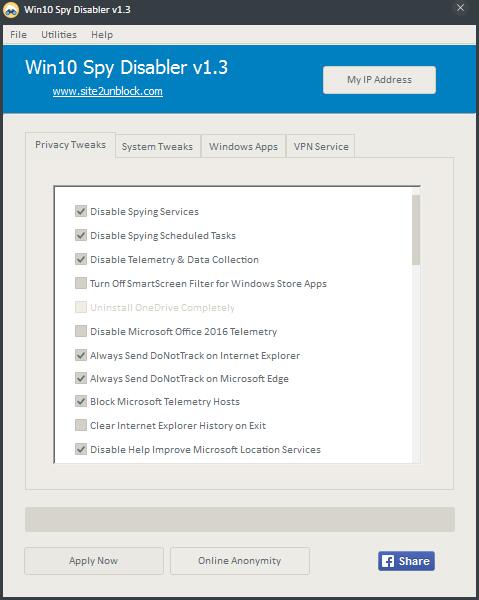The image size is (479, 600).
Task: Click the Win10 Spy Disabler v1.3 header title
Action: tap(126, 67)
